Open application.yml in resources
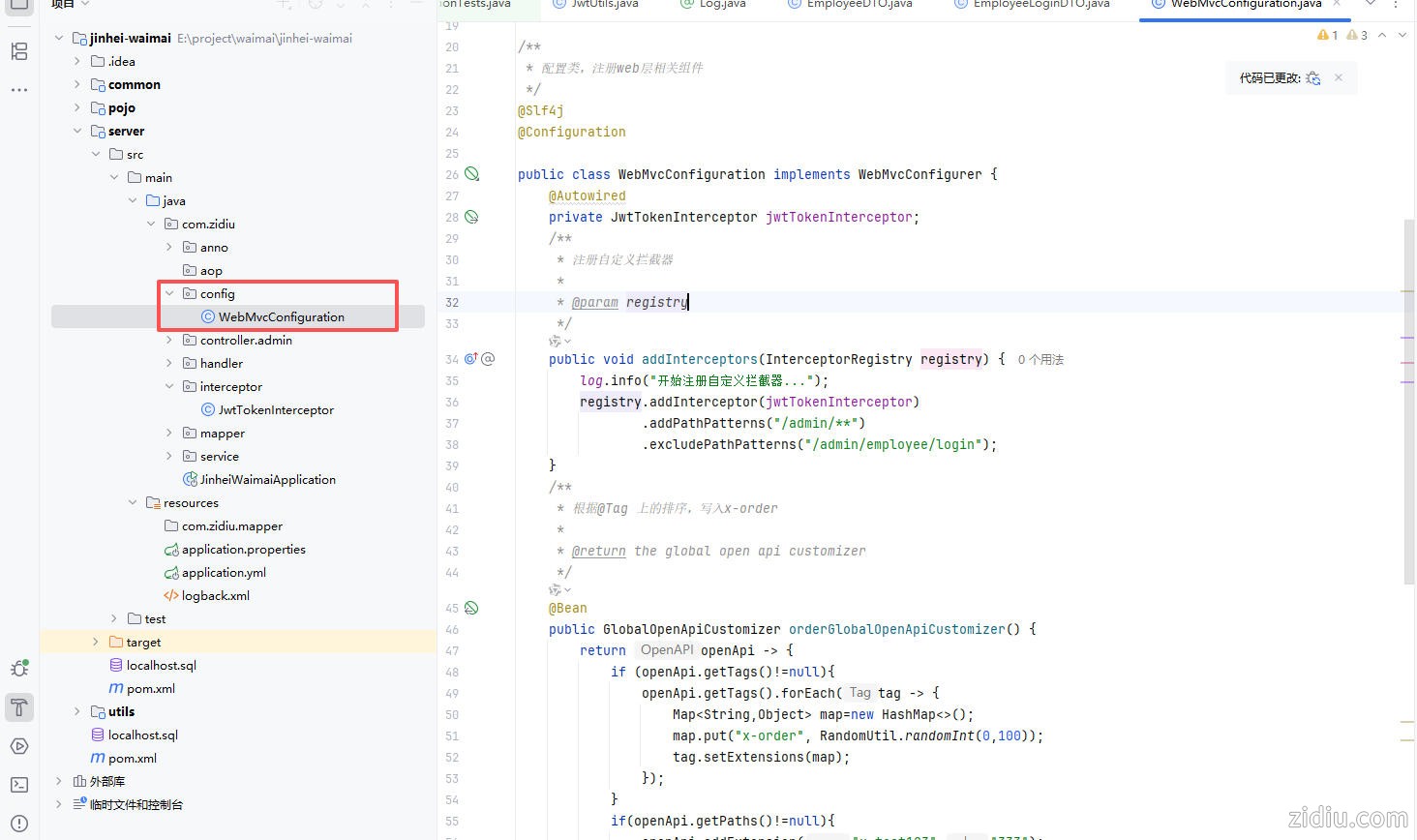 (x=224, y=572)
